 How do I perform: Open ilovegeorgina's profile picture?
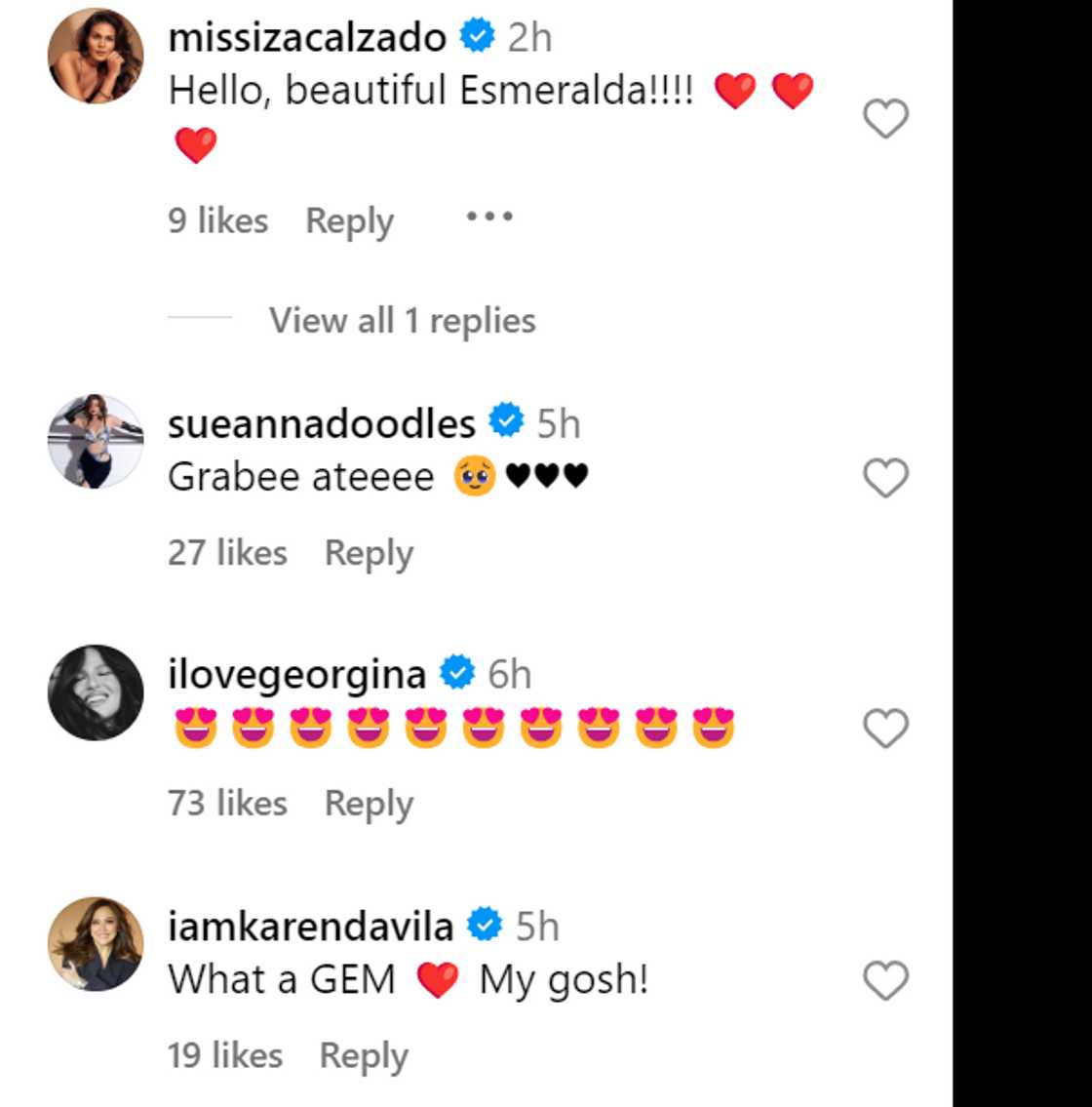point(96,692)
